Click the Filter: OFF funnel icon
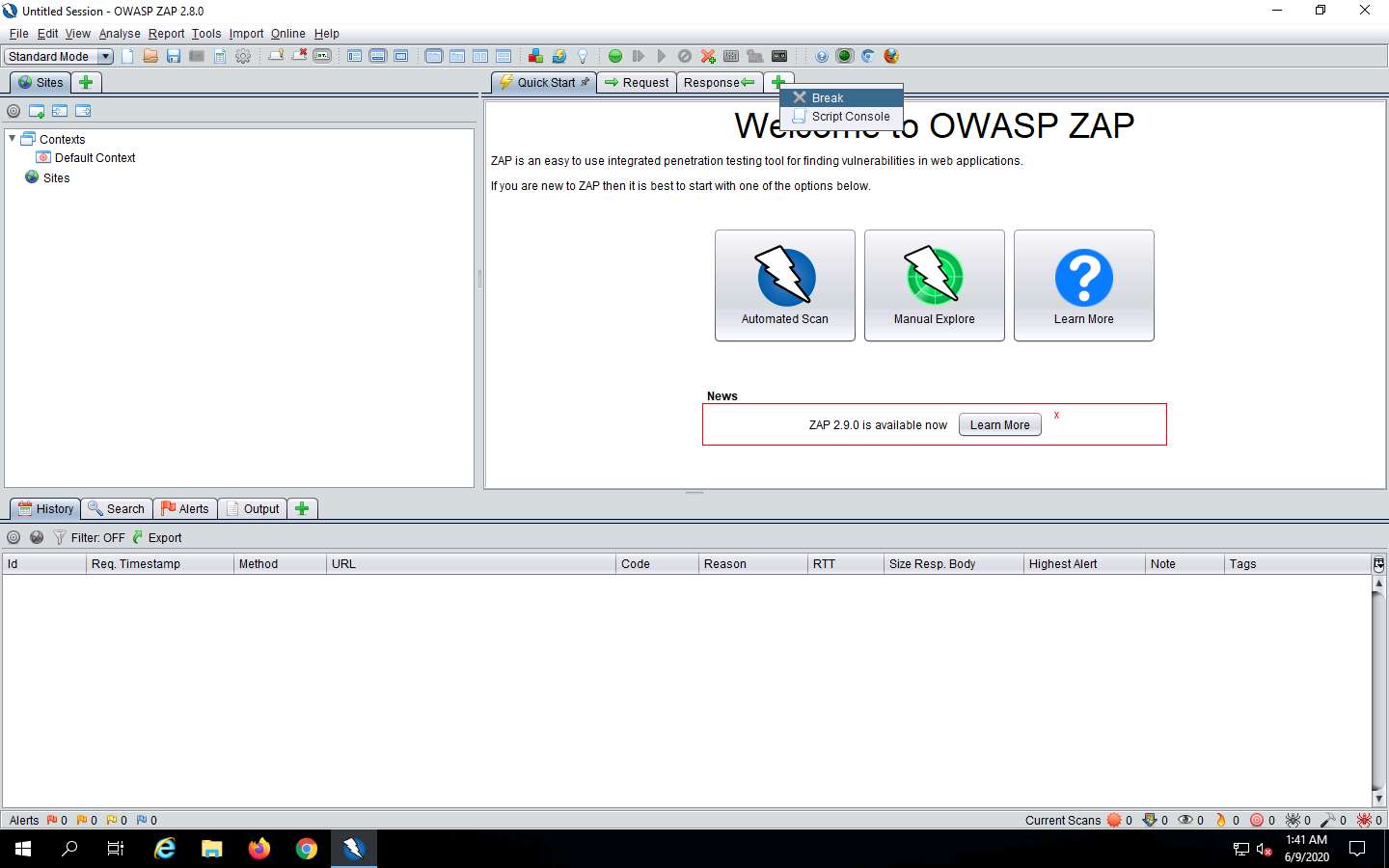1389x868 pixels. pyautogui.click(x=59, y=537)
